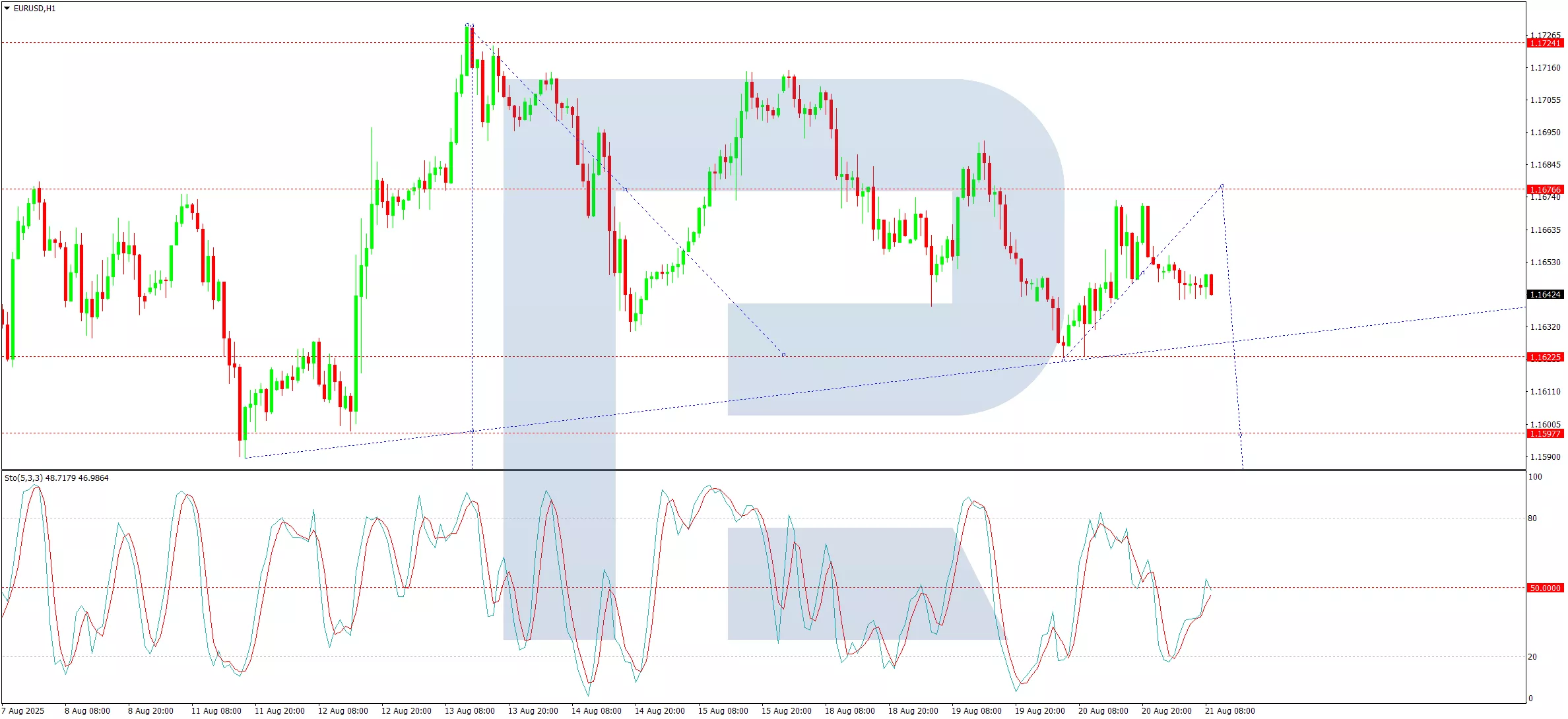Viewport: 1568px width, 719px height.
Task: Click the 13 Aug 08:00 time axis label
Action: click(x=469, y=710)
